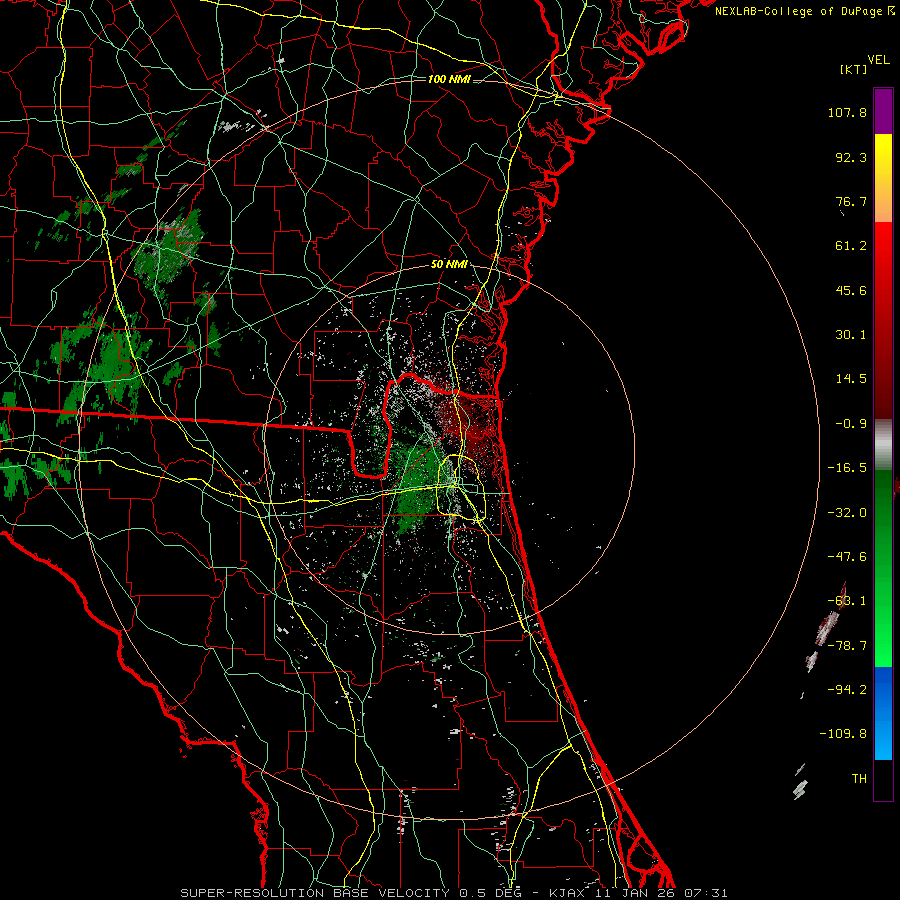Click the 107.8 value on velocity scale
This screenshot has width=900, height=900.
point(847,112)
